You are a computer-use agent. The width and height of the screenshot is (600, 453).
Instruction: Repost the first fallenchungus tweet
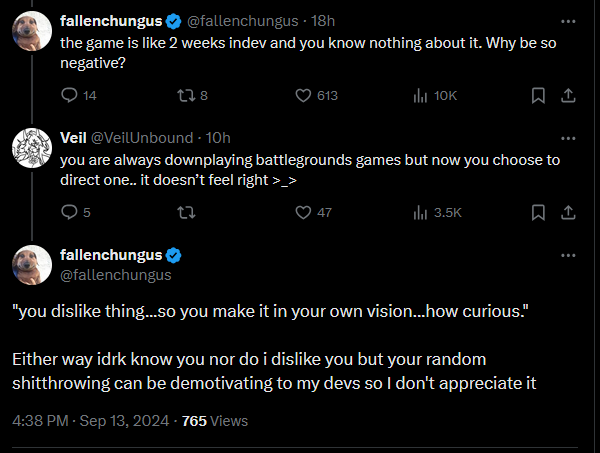pos(186,96)
